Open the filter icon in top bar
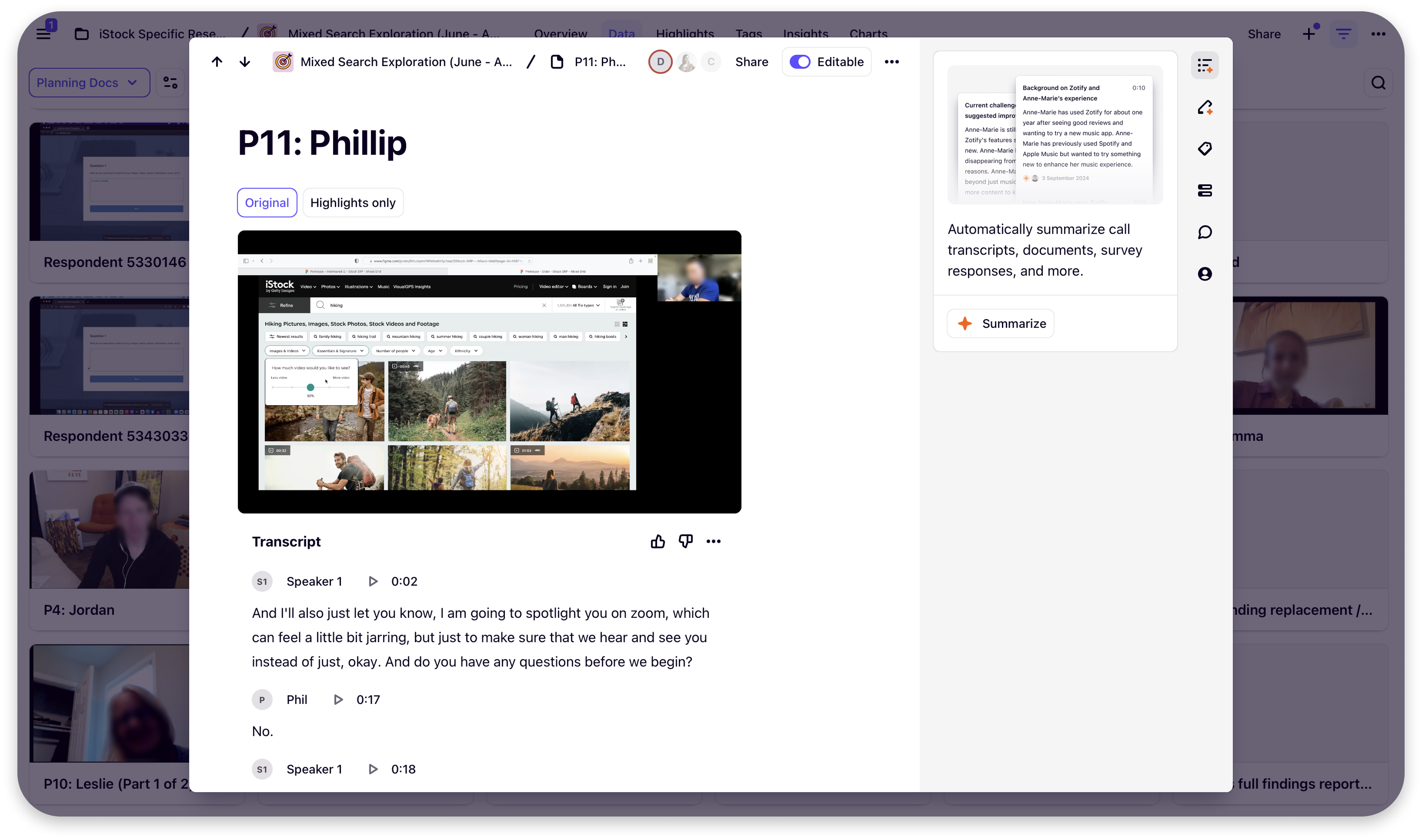Image resolution: width=1422 pixels, height=840 pixels. (x=1343, y=33)
